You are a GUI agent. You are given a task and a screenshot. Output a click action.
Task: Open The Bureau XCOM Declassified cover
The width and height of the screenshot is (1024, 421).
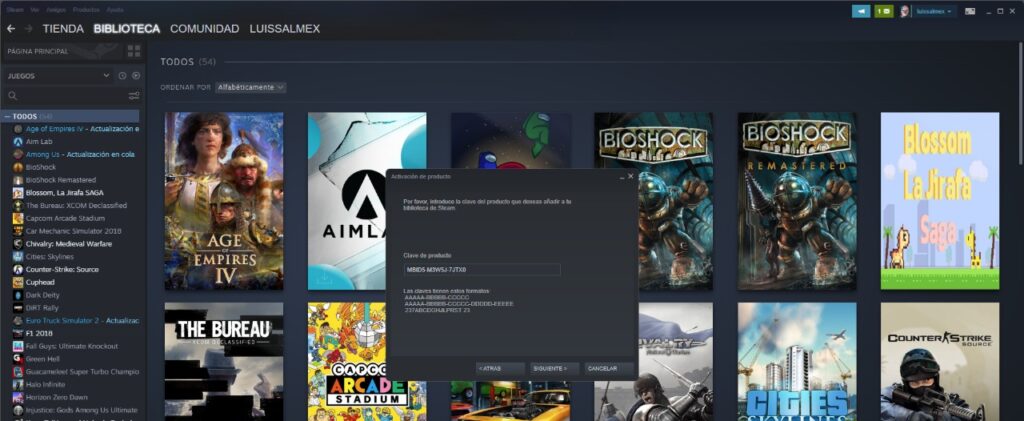click(224, 362)
